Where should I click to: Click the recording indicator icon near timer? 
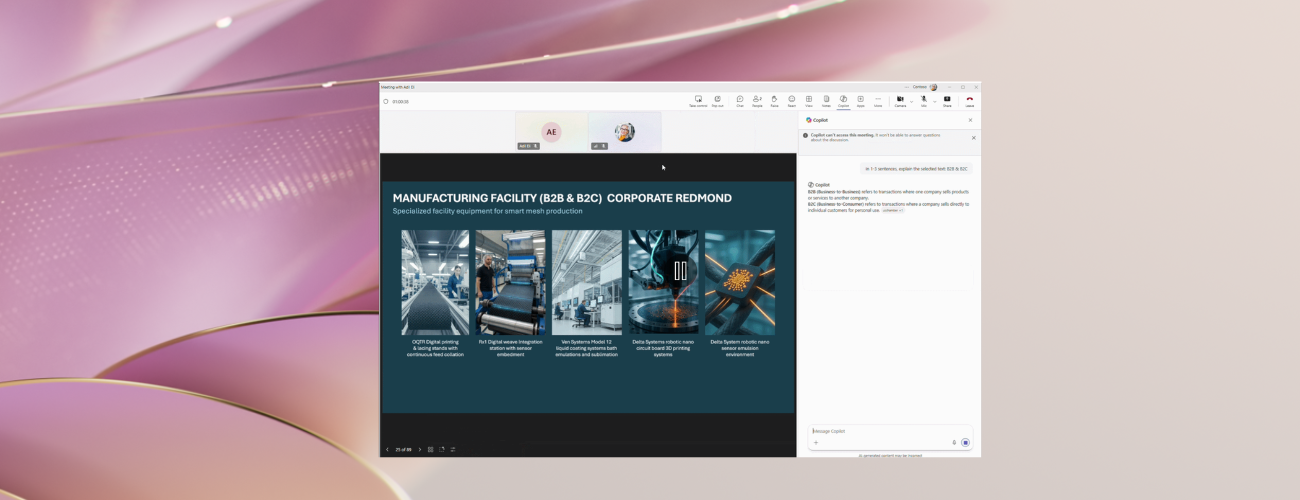click(x=386, y=101)
